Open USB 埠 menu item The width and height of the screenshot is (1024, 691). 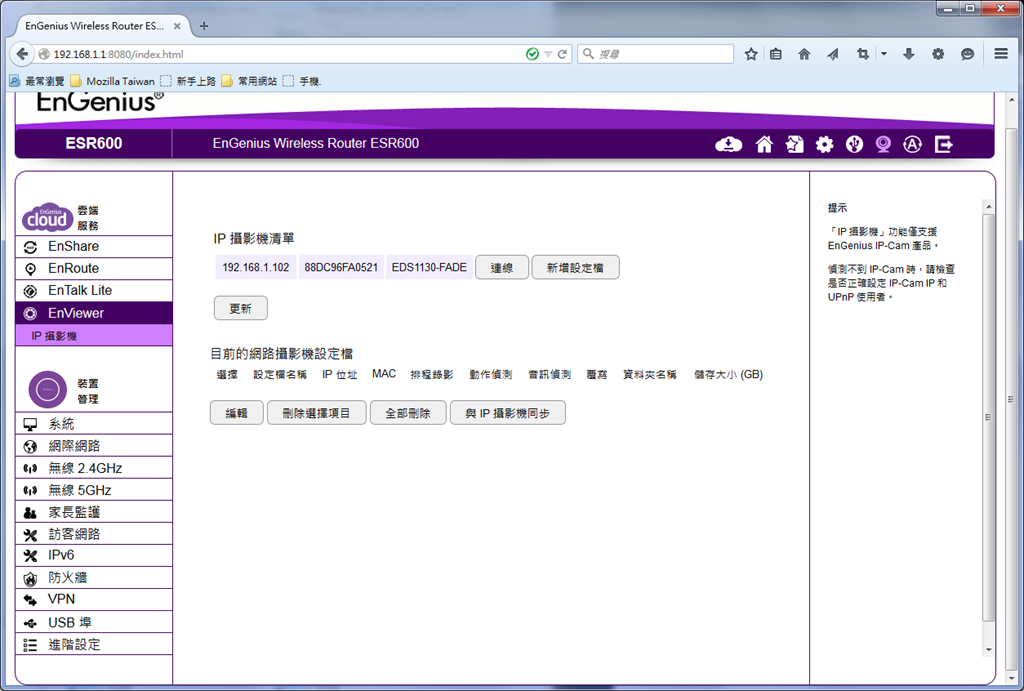click(94, 622)
